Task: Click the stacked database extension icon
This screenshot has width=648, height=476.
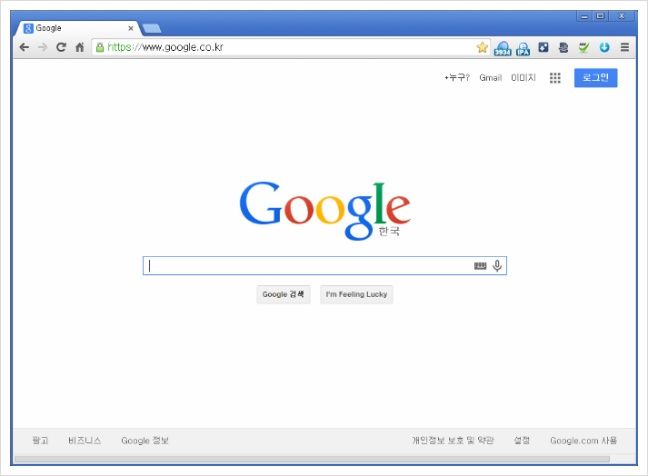Action: pyautogui.click(x=563, y=48)
